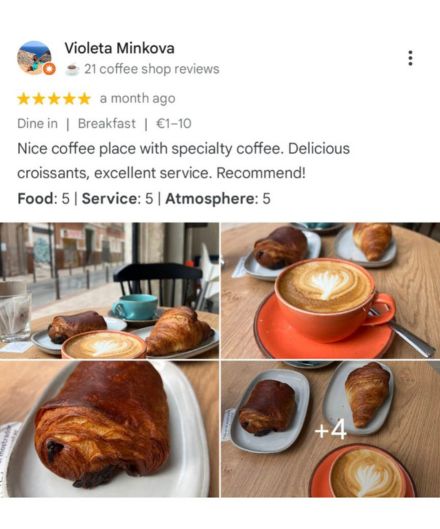Click the 'a month ago' timestamp
440x529 pixels.
(x=138, y=99)
